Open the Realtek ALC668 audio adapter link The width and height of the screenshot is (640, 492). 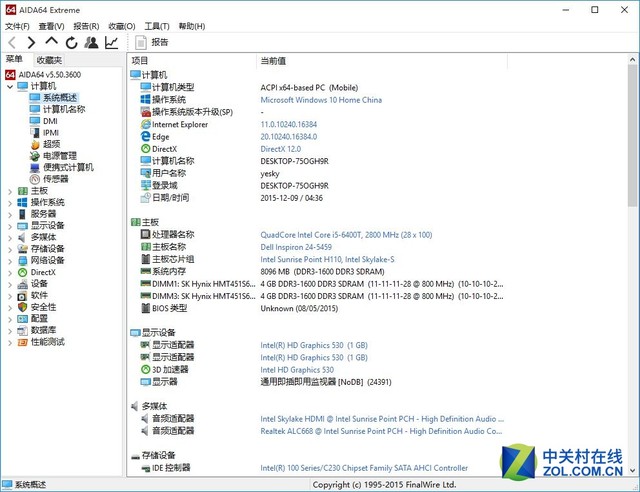[381, 431]
